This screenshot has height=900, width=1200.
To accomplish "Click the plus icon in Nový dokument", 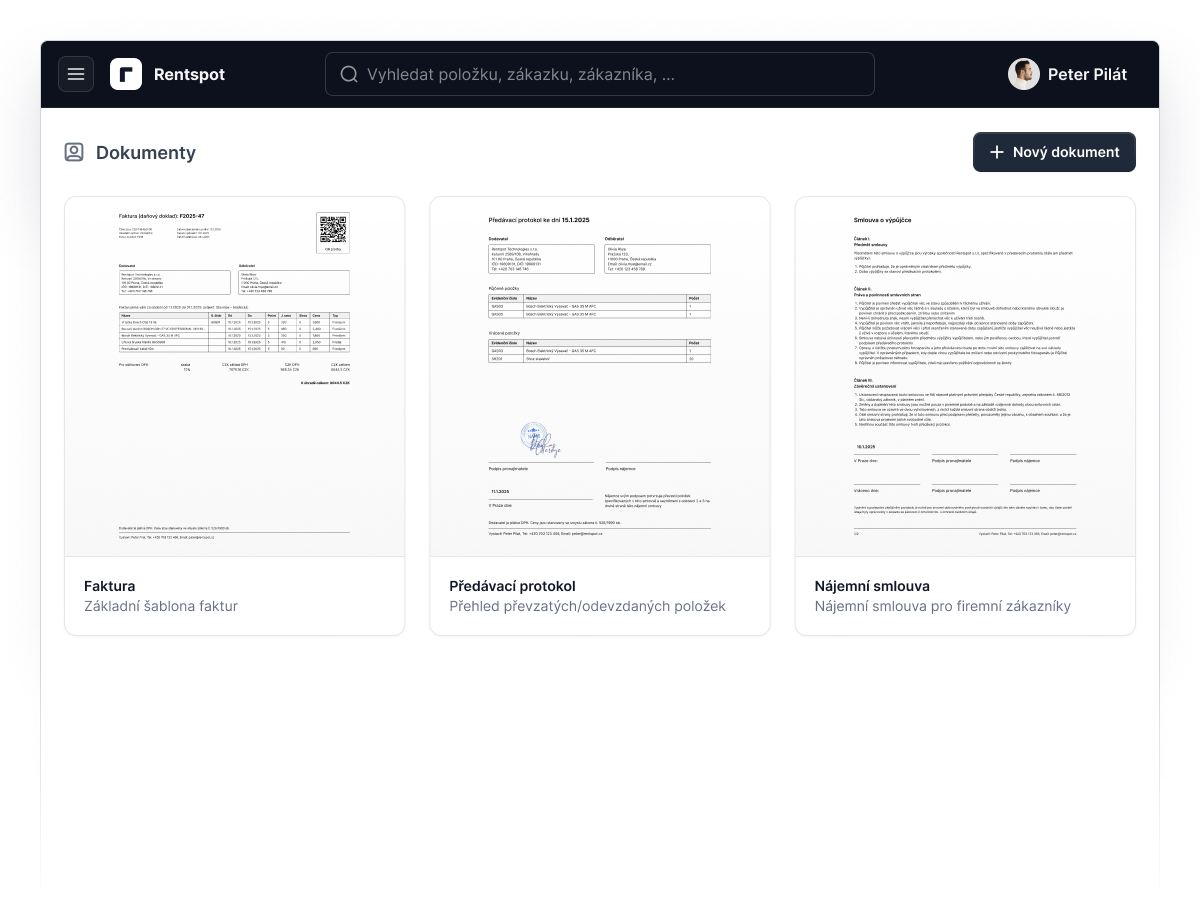I will tap(996, 152).
